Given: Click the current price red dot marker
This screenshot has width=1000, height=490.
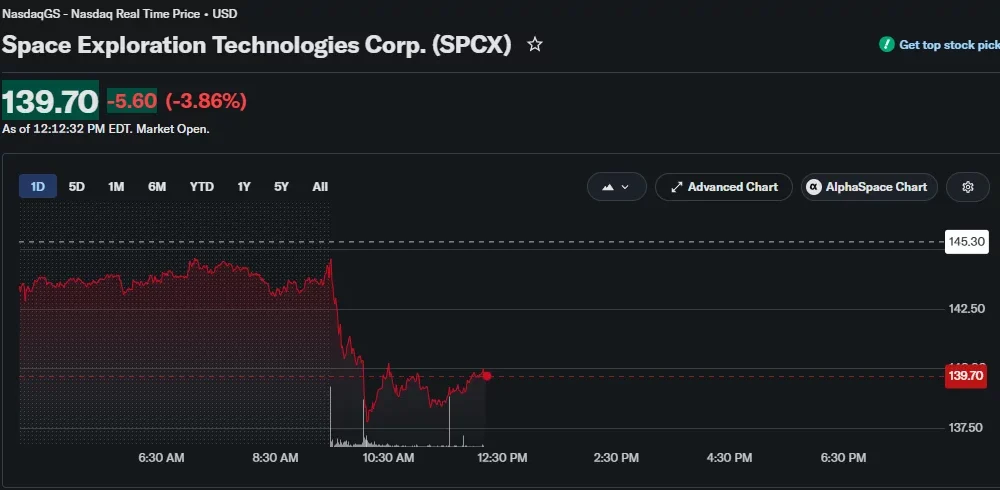Looking at the screenshot, I should 487,376.
